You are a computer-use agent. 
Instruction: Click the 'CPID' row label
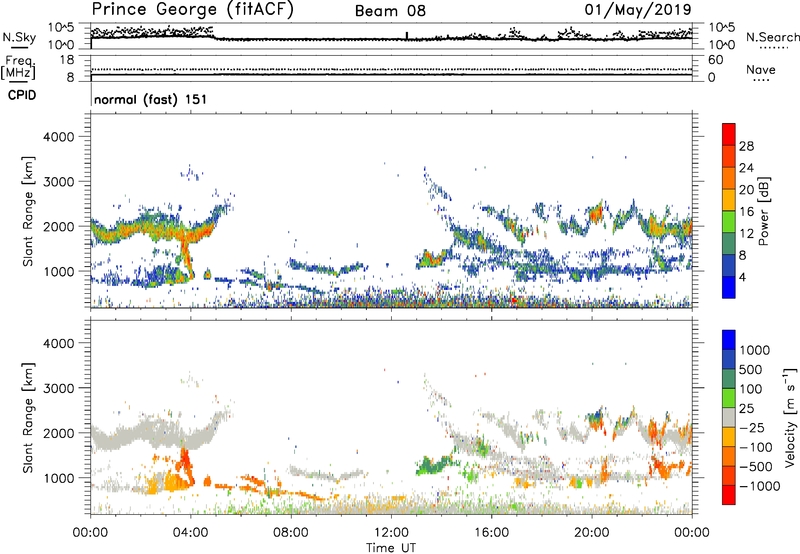tap(22, 95)
